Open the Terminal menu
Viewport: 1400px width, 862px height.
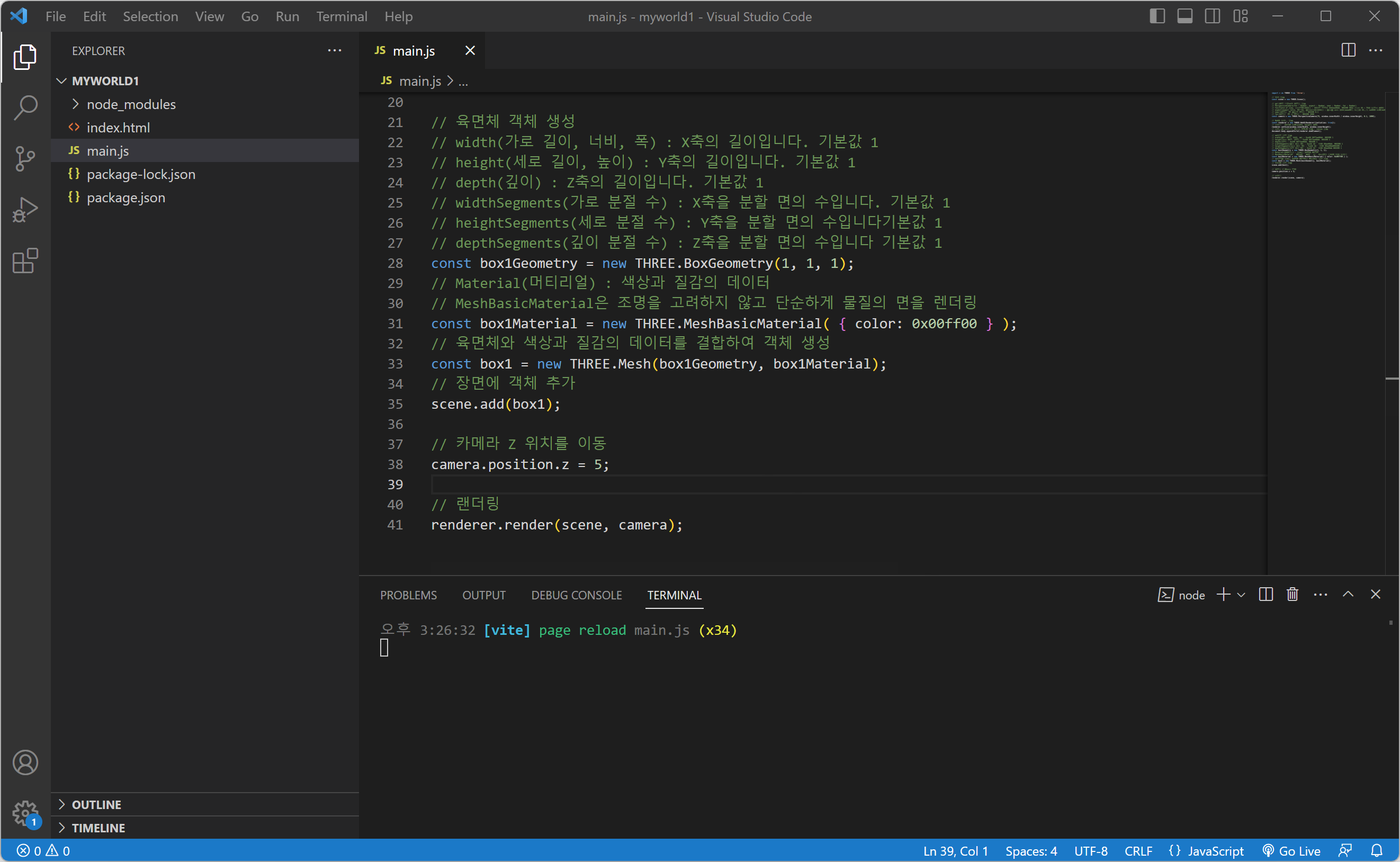click(x=342, y=16)
